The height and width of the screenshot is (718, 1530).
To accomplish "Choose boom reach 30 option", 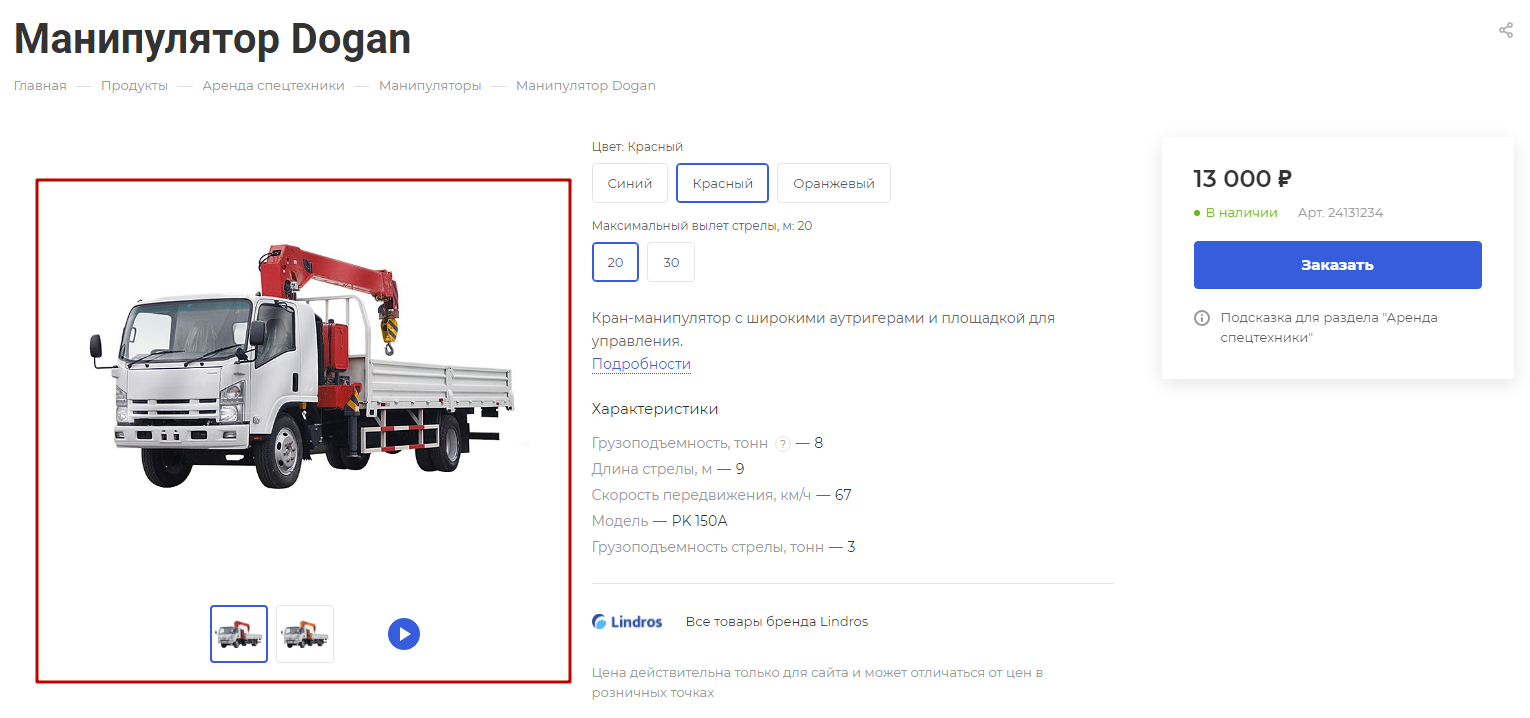I will tap(671, 262).
